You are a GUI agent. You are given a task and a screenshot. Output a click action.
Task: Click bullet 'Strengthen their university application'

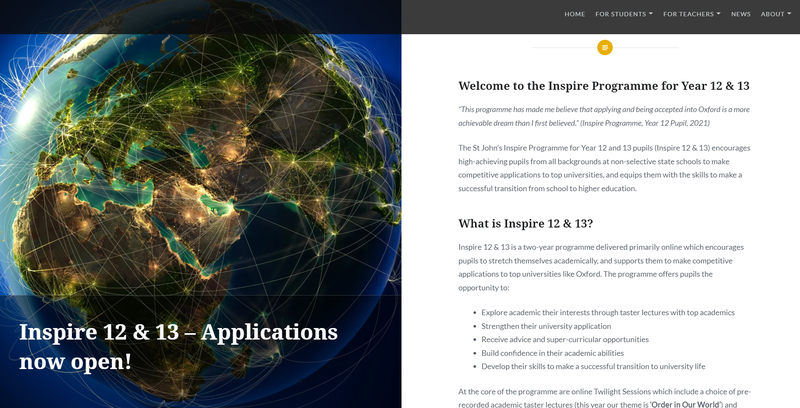(x=546, y=326)
